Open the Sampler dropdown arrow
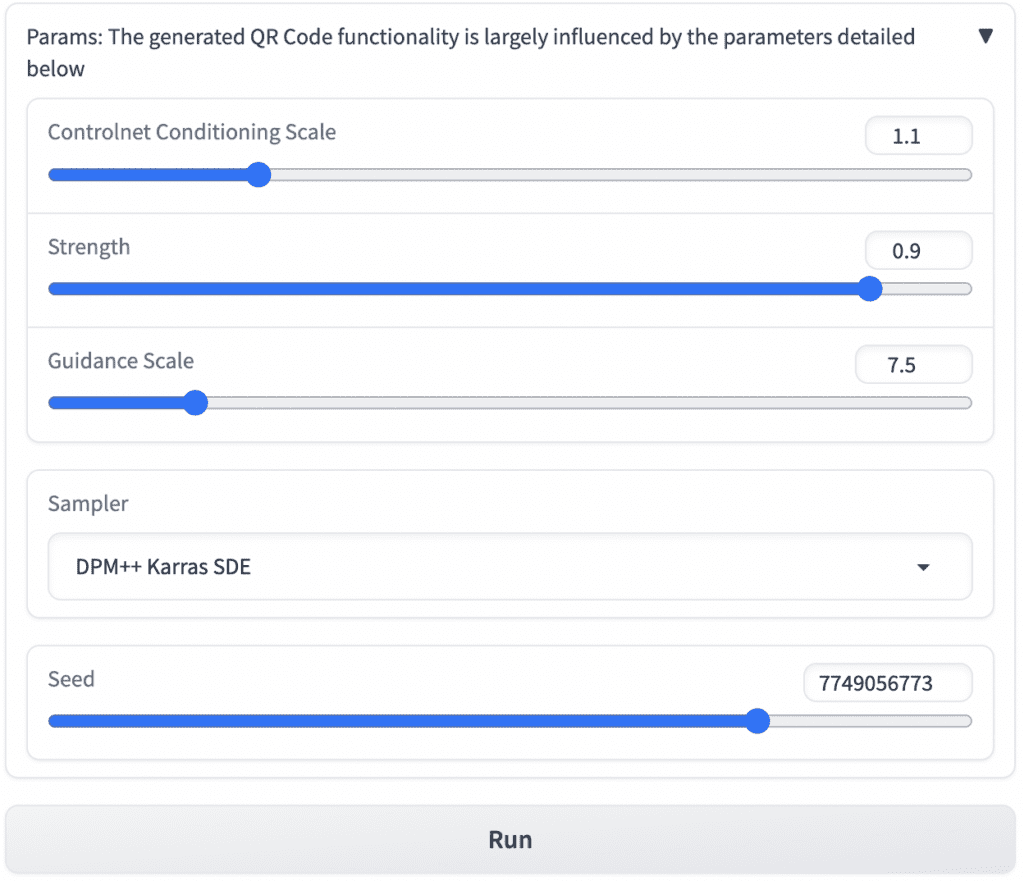The image size is (1024, 881). [x=923, y=567]
